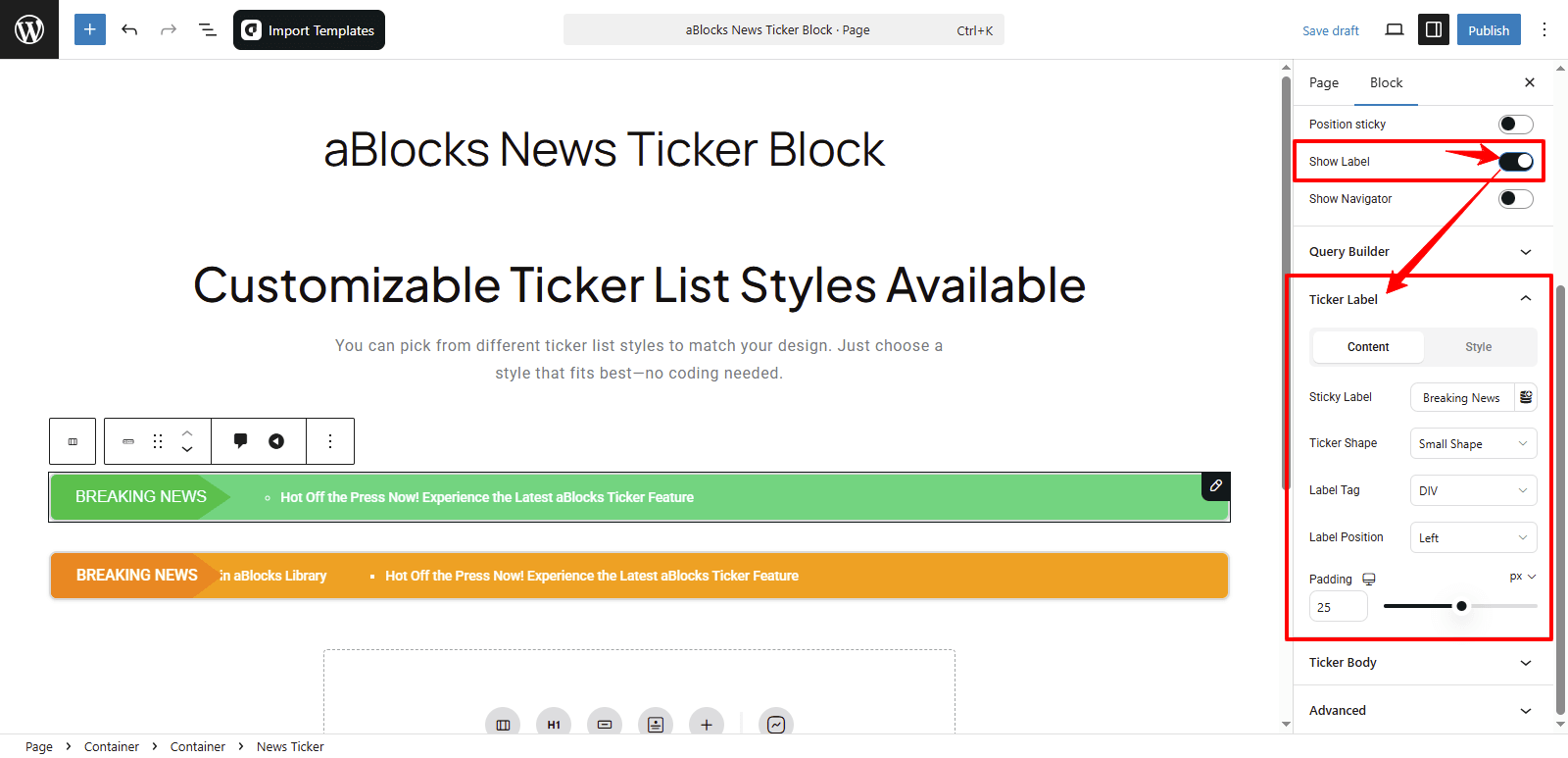This screenshot has width=1568, height=758.
Task: Open the Label Tag dropdown
Action: click(1473, 490)
